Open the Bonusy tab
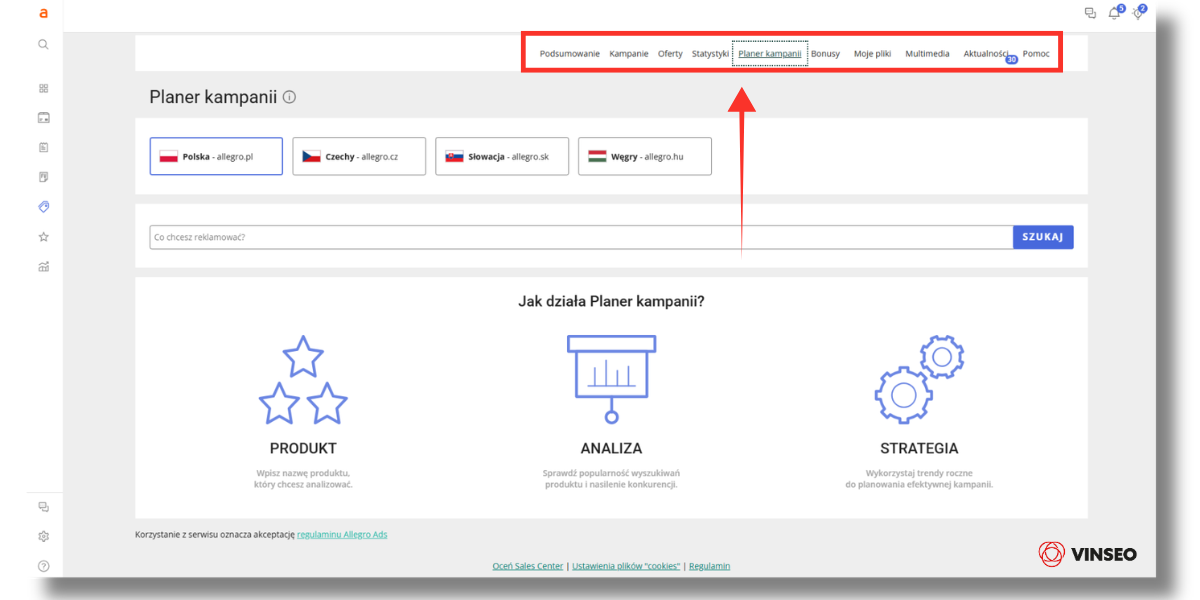The height and width of the screenshot is (600, 1200). tap(826, 54)
